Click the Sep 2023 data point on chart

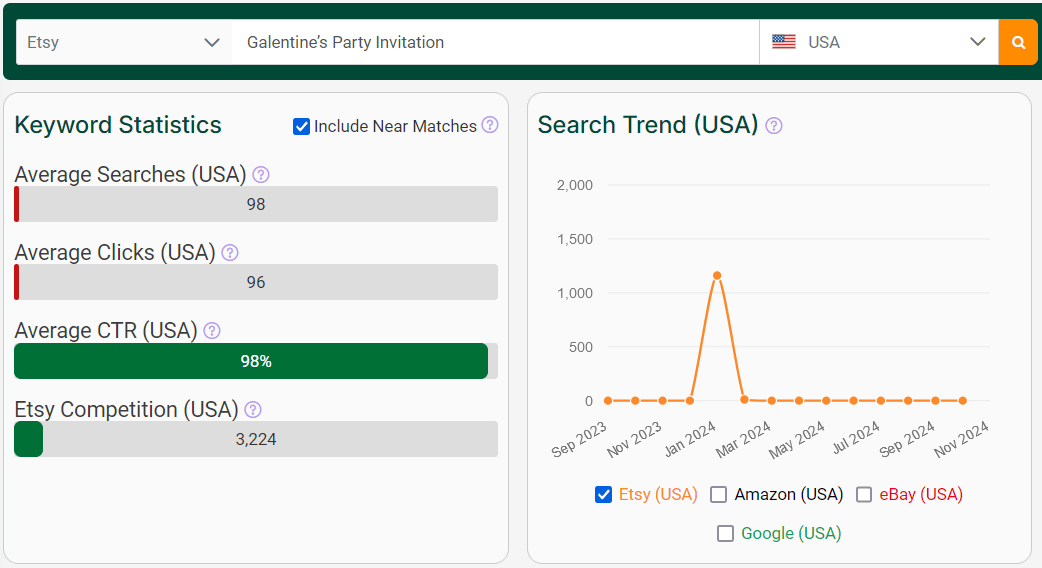coord(608,401)
